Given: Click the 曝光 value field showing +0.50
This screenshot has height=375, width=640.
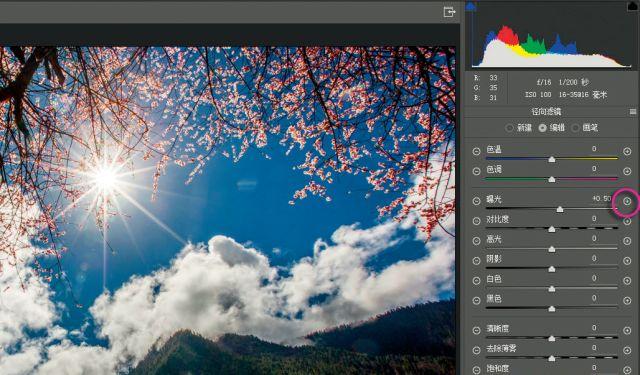Looking at the screenshot, I should click(602, 199).
